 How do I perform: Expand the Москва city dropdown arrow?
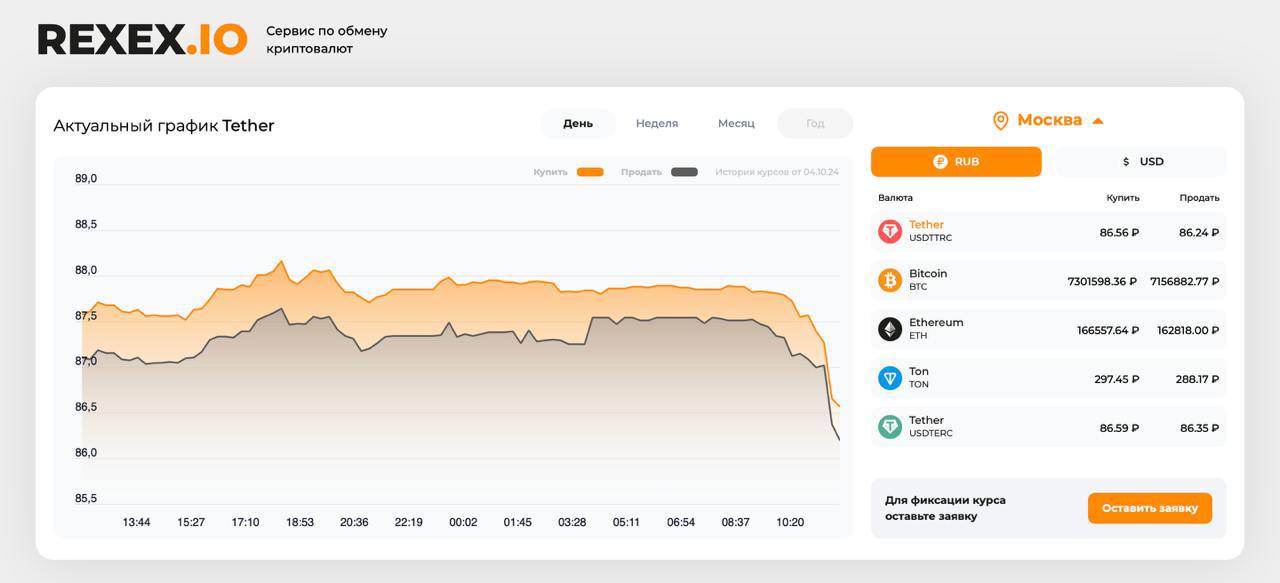point(1098,121)
